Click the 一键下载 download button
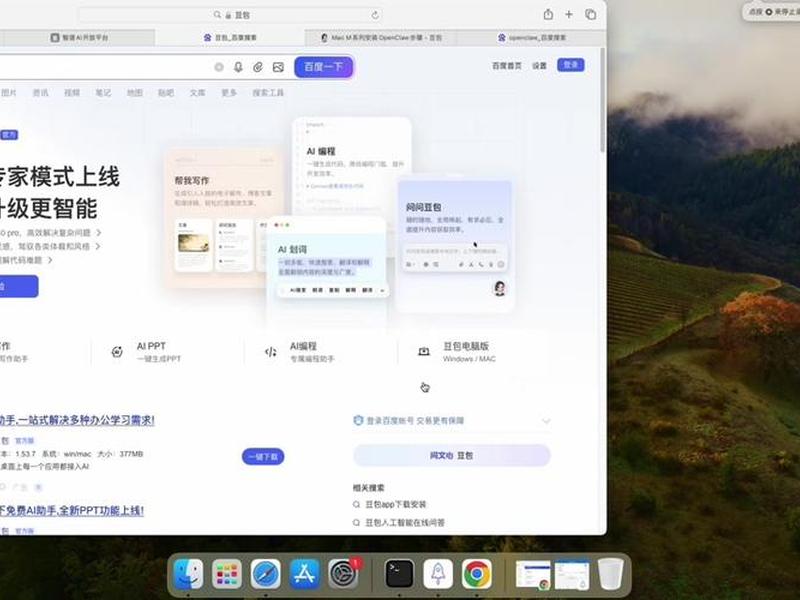Screen dimensions: 800x600 click(263, 457)
